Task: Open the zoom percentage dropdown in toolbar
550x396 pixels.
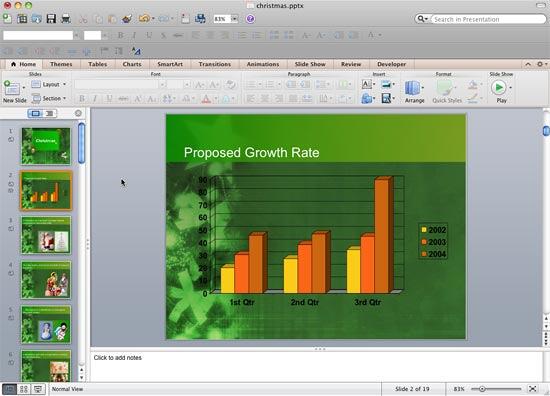Action: pos(234,19)
